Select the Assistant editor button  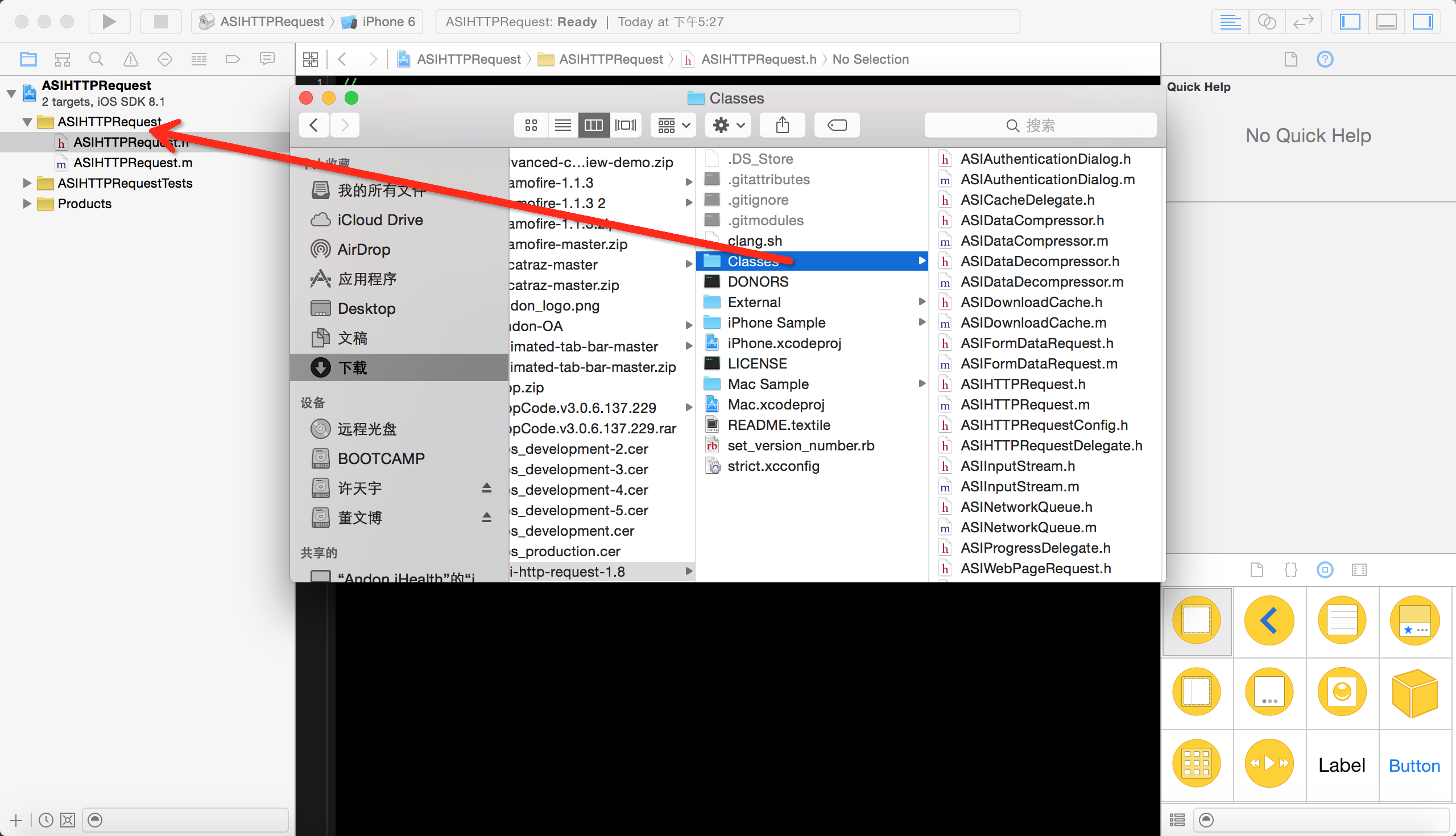click(x=1267, y=22)
